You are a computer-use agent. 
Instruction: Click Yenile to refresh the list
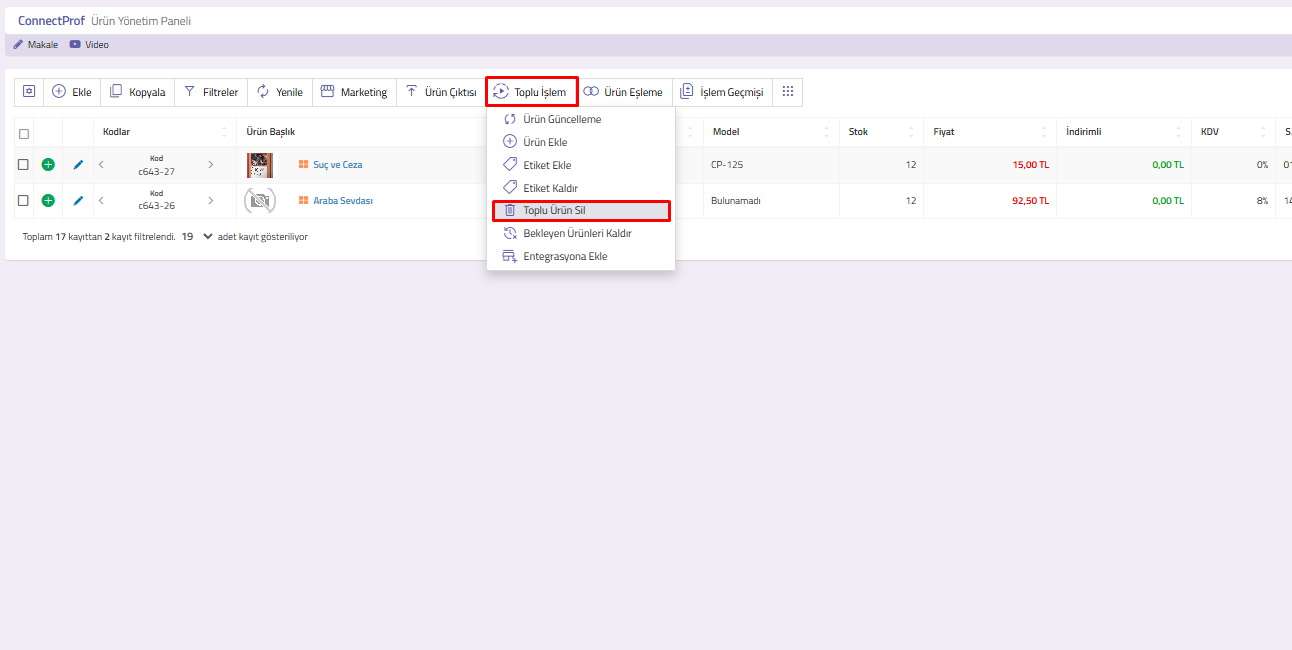point(280,92)
